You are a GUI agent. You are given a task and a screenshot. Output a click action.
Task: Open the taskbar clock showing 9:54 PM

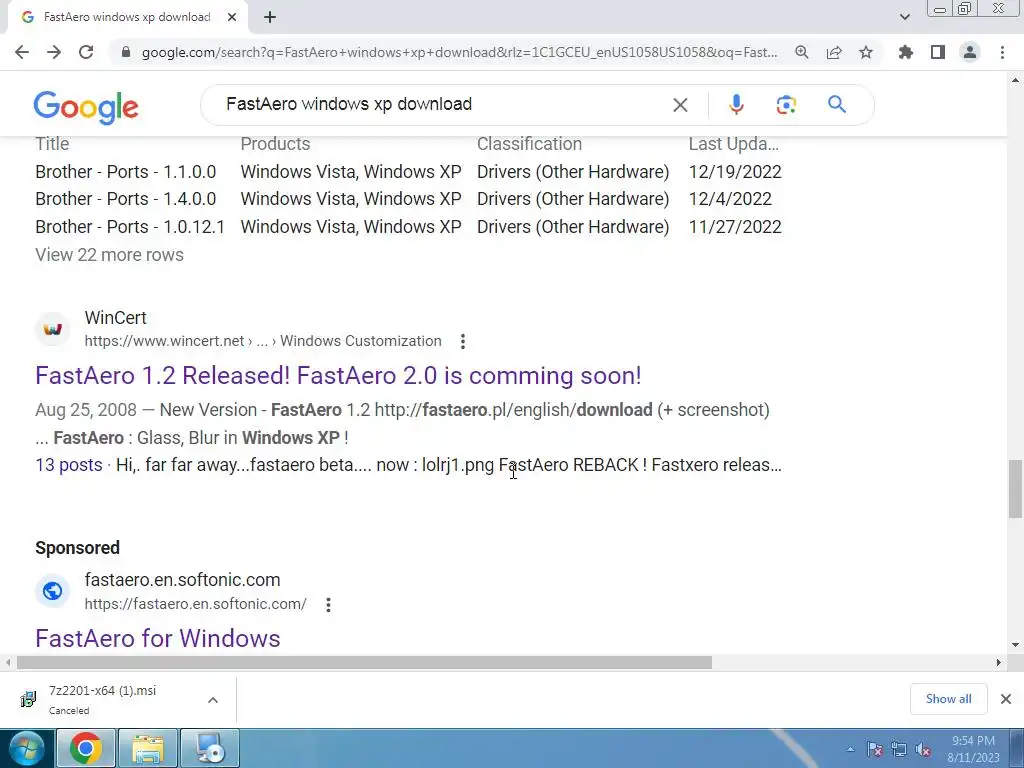click(973, 749)
